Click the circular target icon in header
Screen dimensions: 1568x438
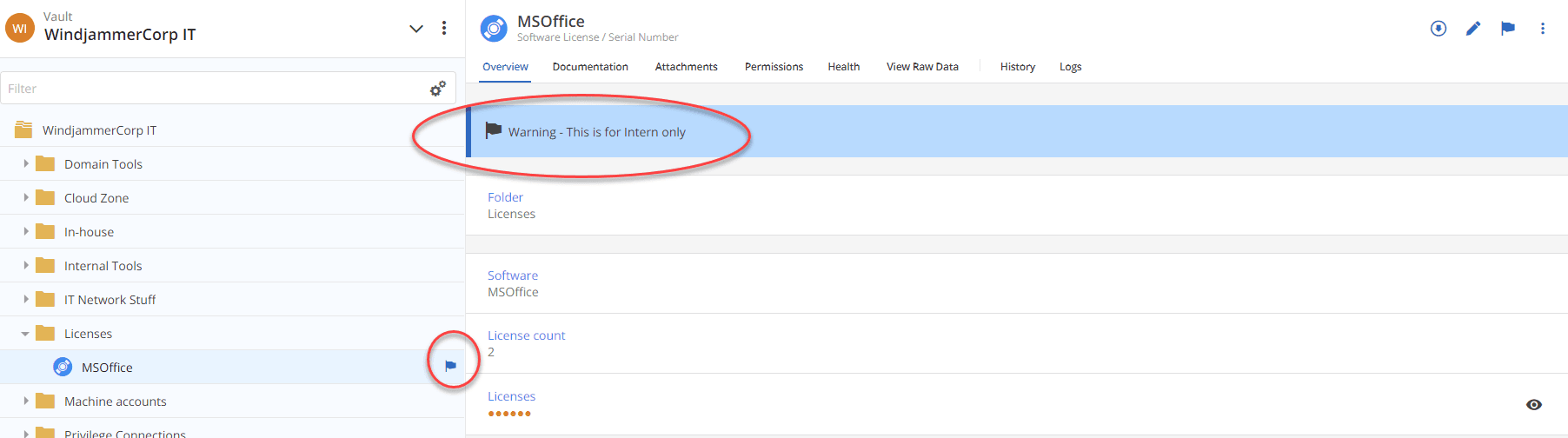coord(1438,29)
